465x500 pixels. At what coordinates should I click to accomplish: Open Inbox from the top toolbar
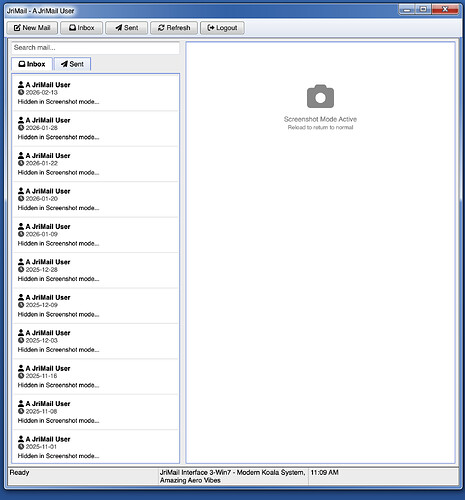pos(82,28)
